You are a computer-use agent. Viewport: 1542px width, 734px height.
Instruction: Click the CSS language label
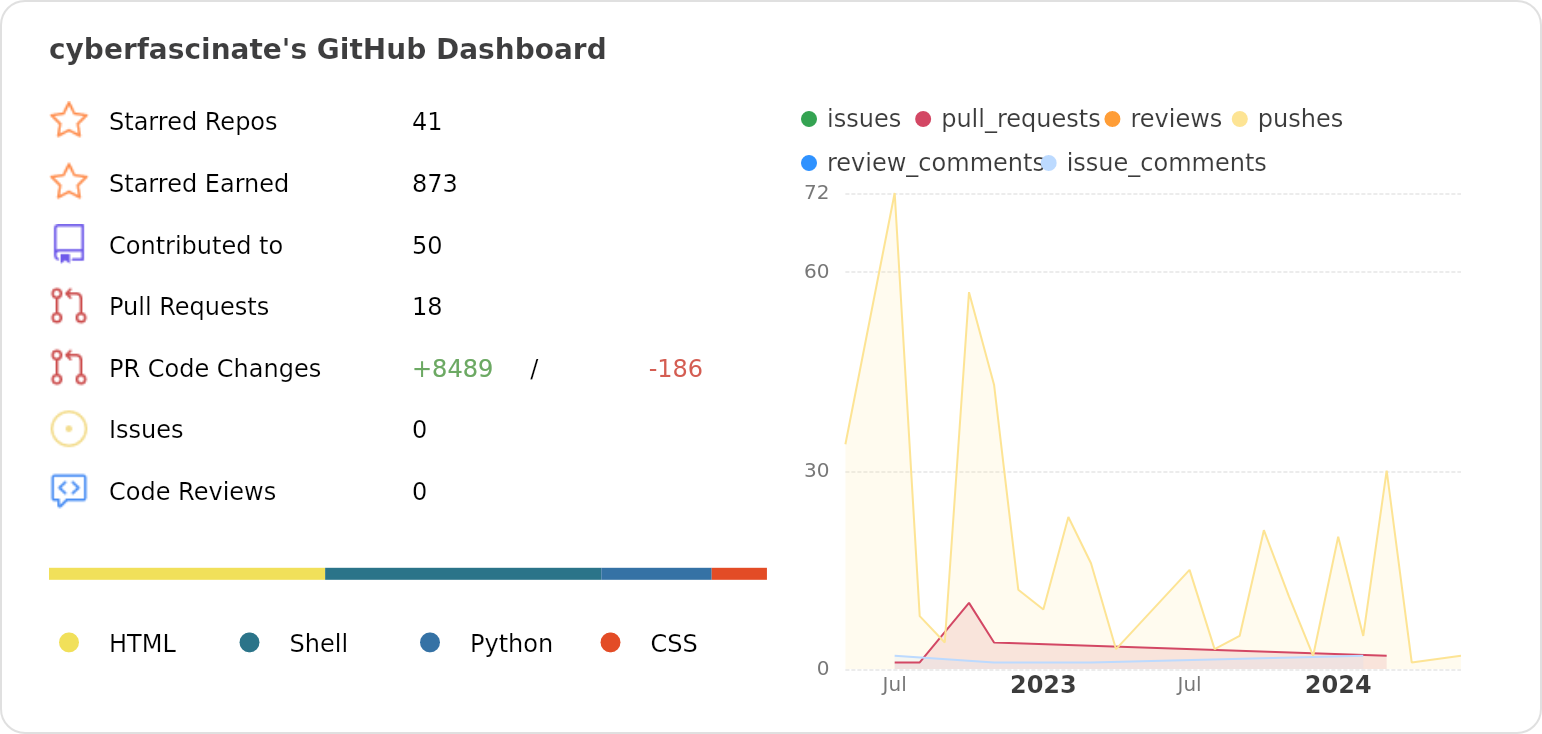pos(674,644)
